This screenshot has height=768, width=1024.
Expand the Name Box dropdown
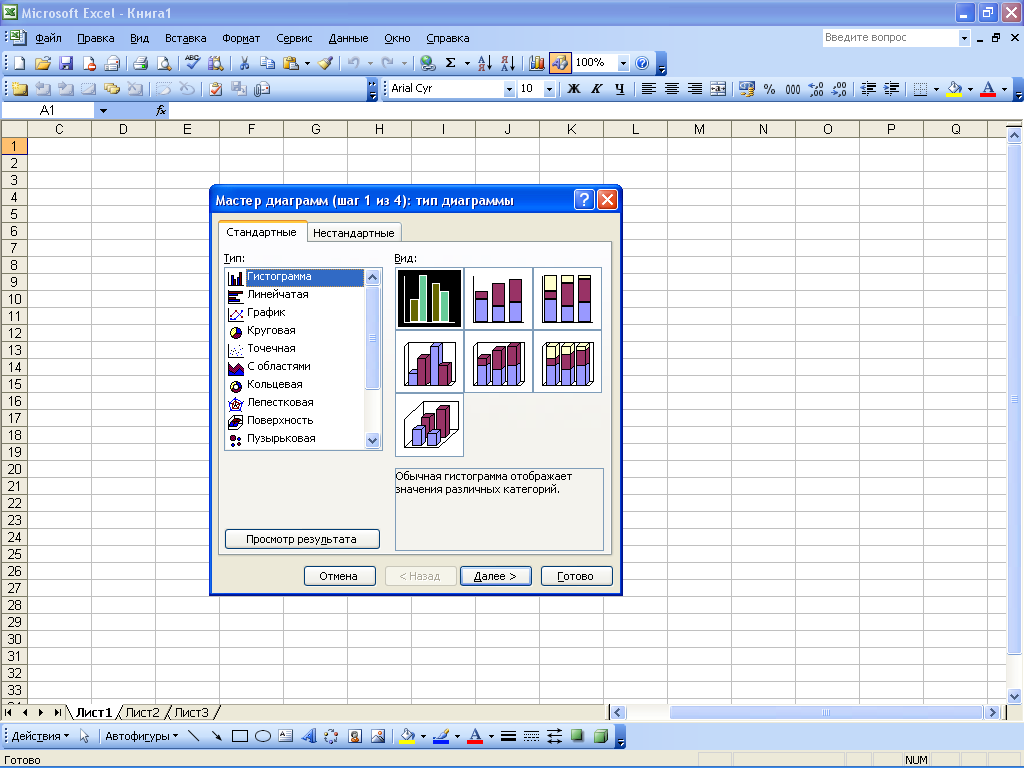click(x=103, y=111)
